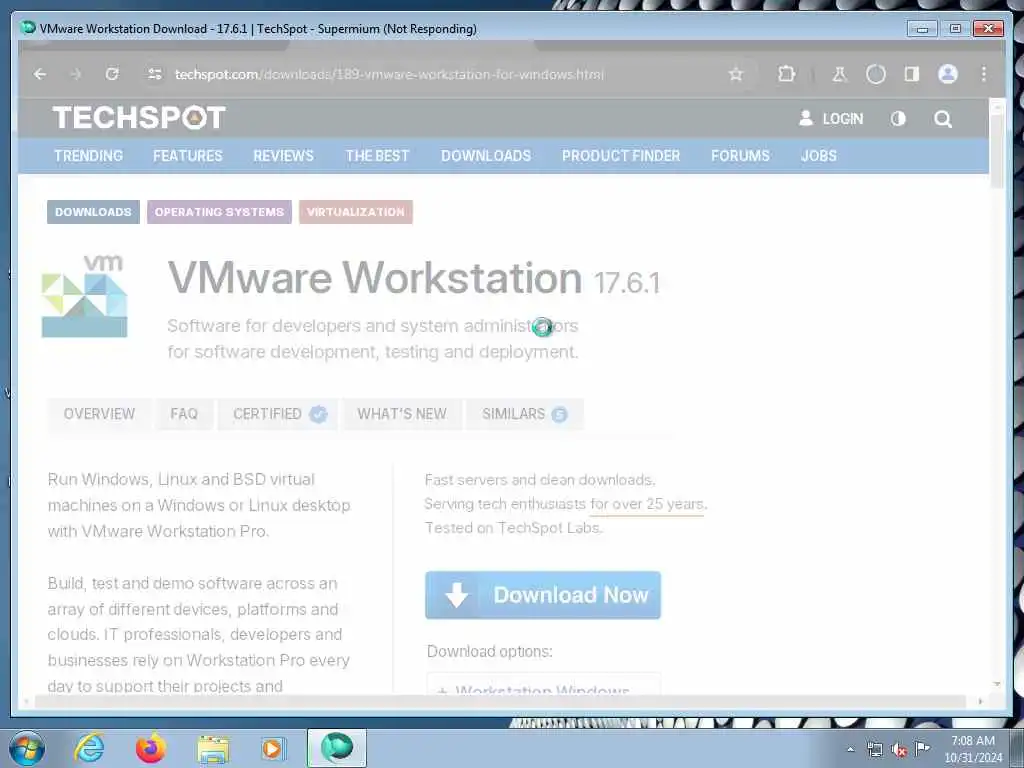Open Windows Explorer from the taskbar

click(x=213, y=749)
